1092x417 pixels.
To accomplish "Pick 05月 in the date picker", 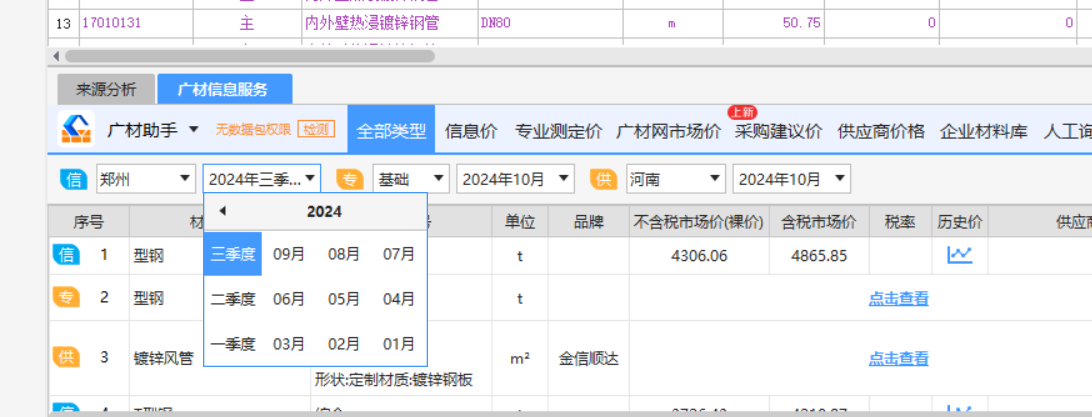I will pos(344,299).
